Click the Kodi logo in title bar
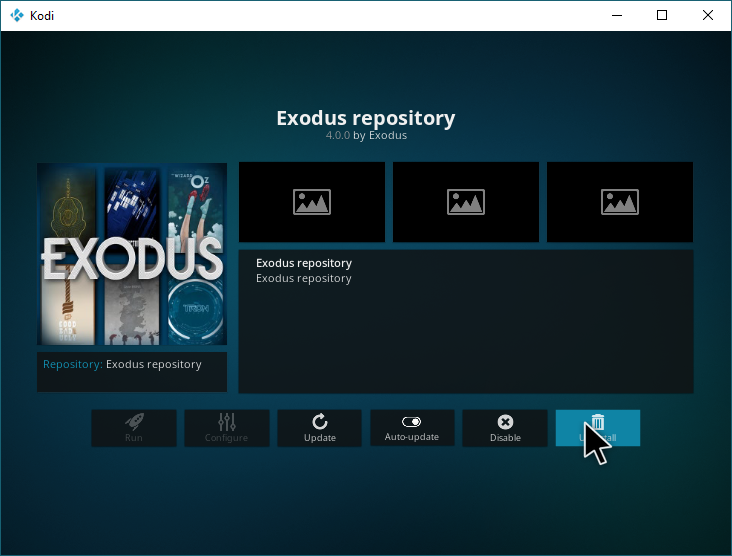Screen dimensions: 732x556 coord(17,15)
